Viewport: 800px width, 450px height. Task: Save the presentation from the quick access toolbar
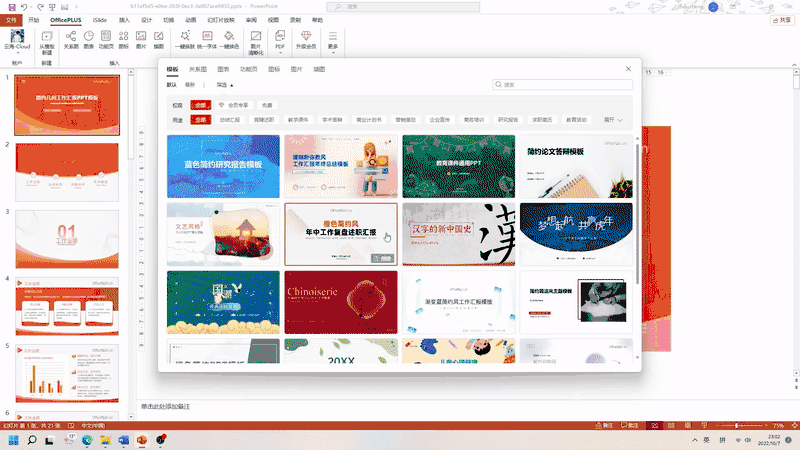coord(12,7)
